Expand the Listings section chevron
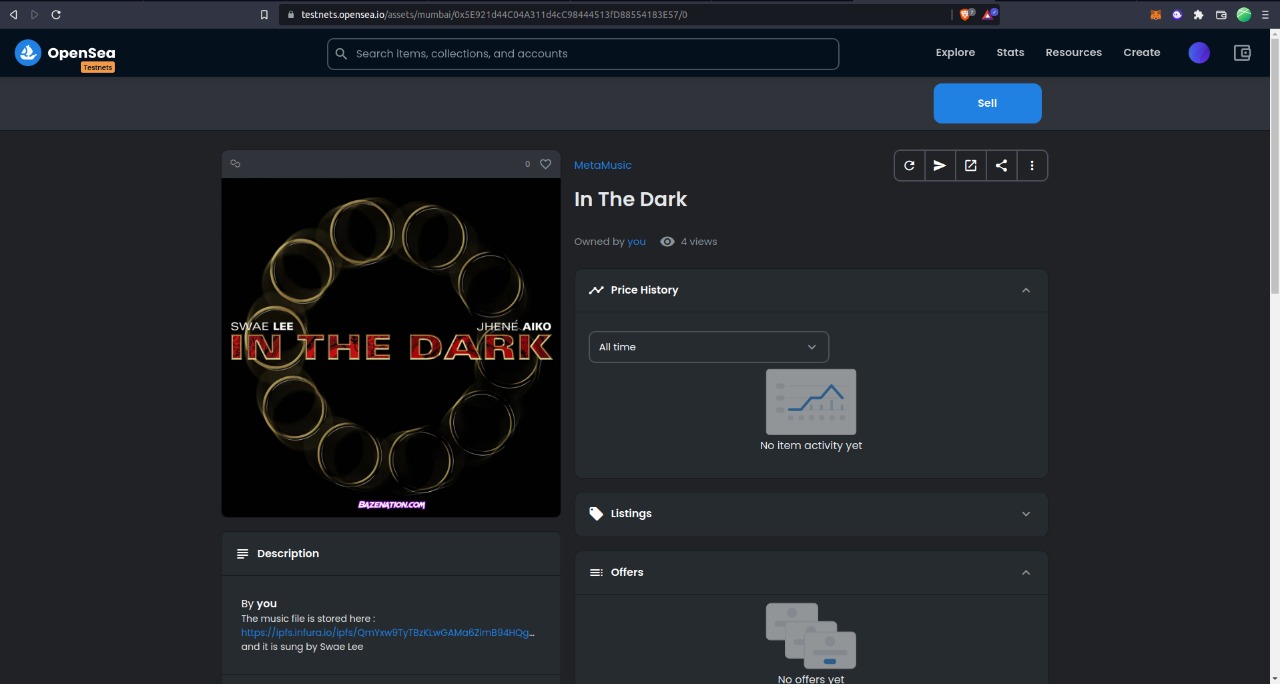 pyautogui.click(x=1025, y=514)
